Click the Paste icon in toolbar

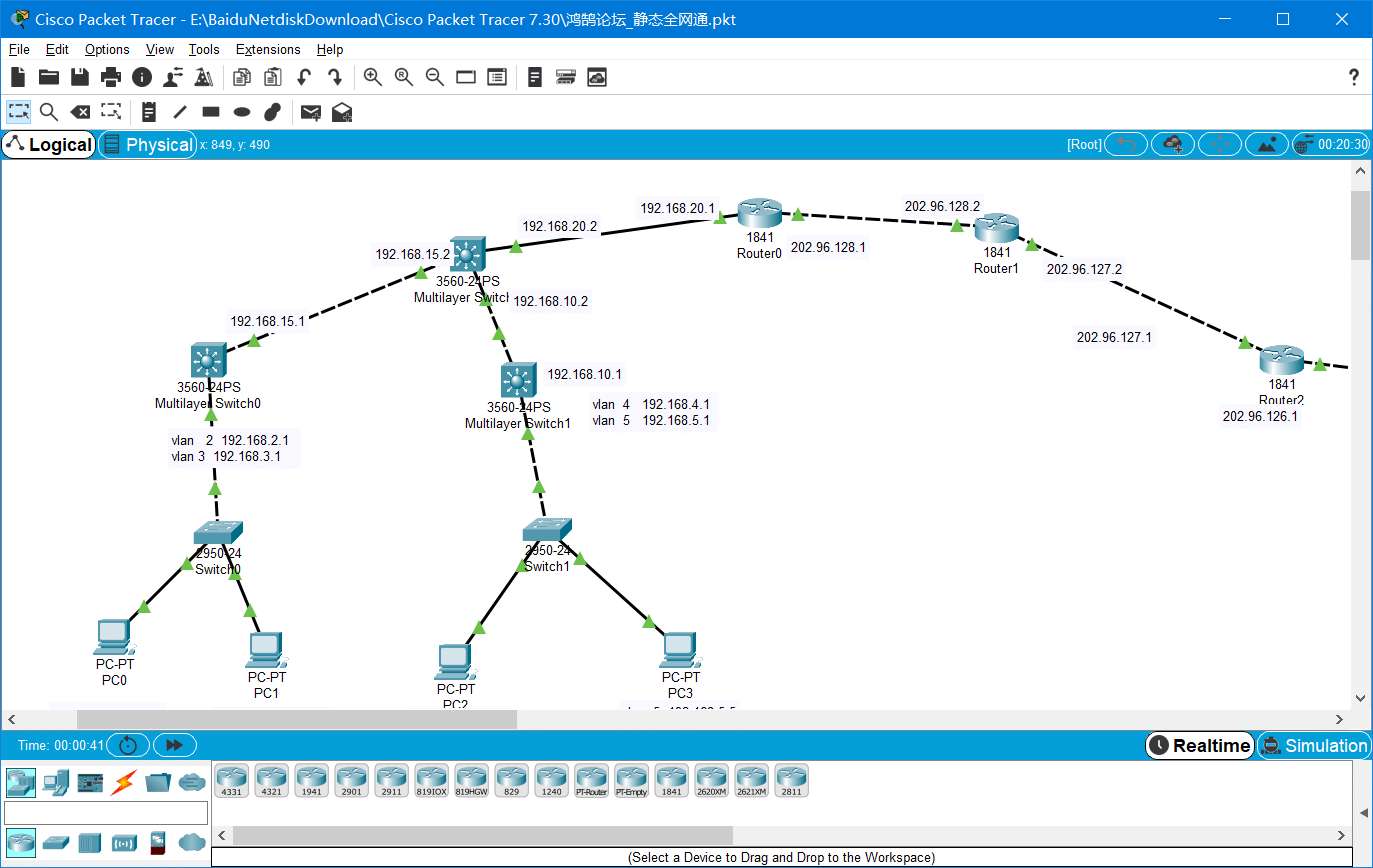click(x=272, y=77)
